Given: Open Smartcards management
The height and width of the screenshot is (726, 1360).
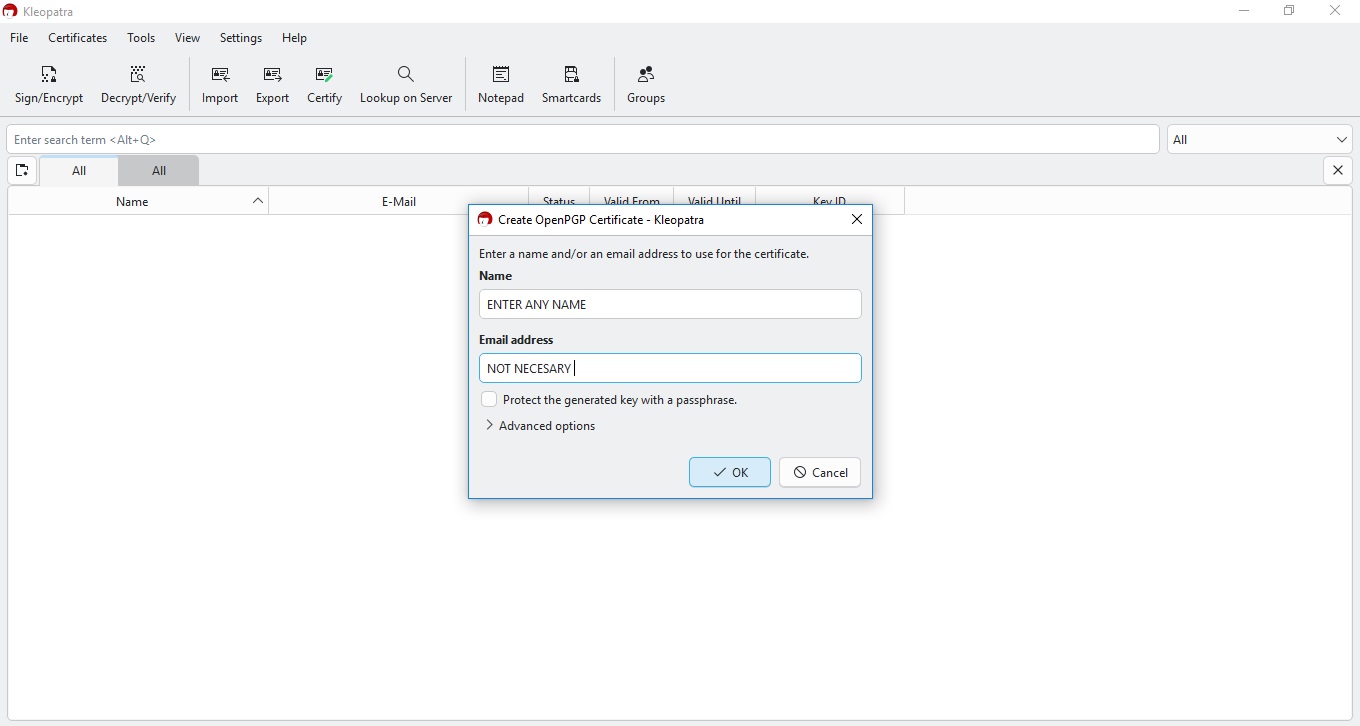Looking at the screenshot, I should 571,85.
